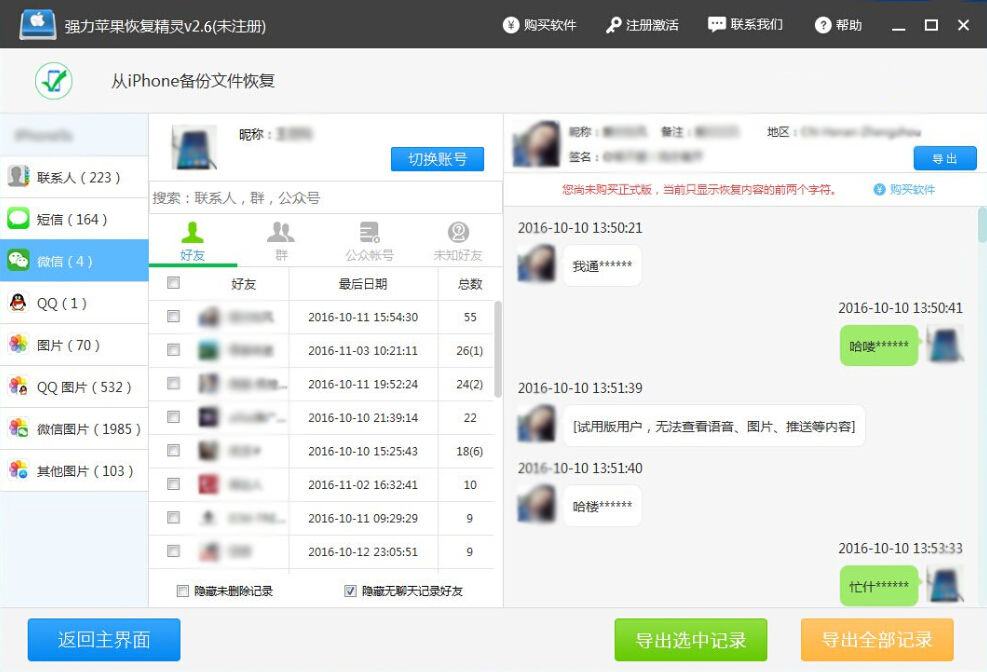The width and height of the screenshot is (987, 672).
Task: Switch to the 未知好友 tab
Action: (x=458, y=242)
